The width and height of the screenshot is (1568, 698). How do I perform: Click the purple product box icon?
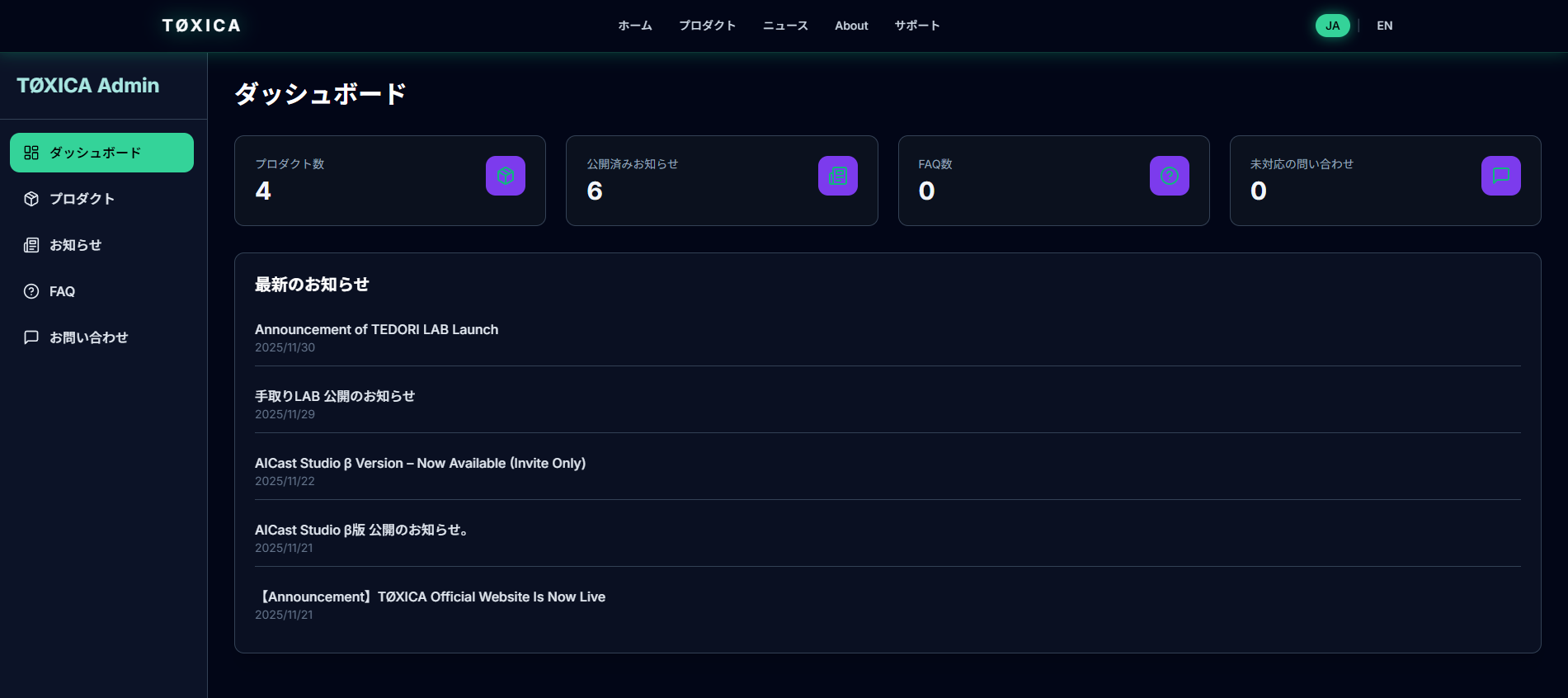(505, 176)
